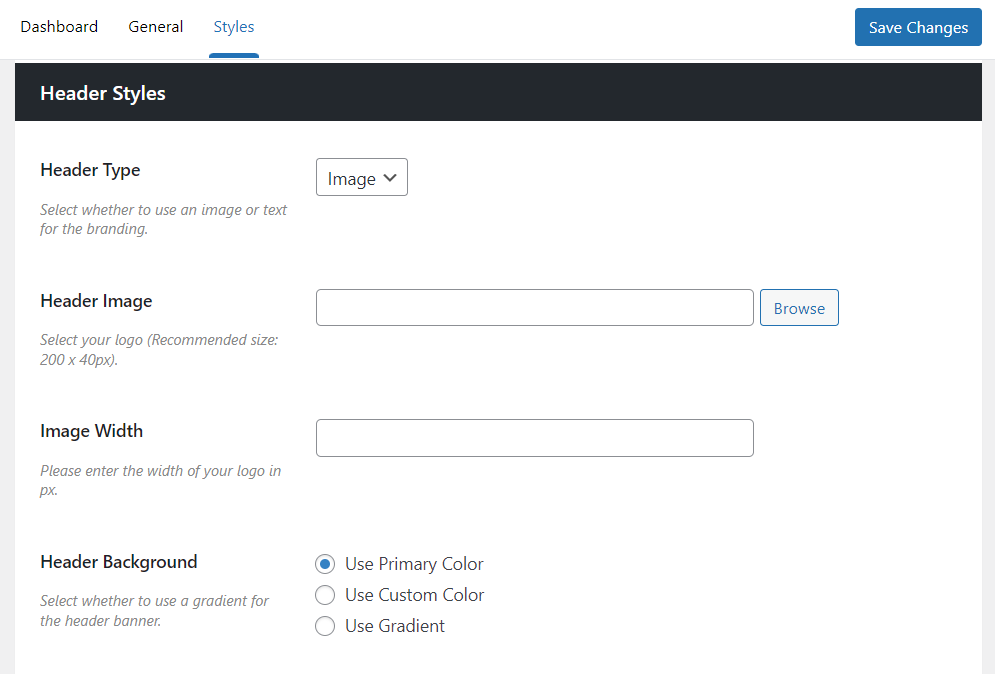The height and width of the screenshot is (674, 995).
Task: Enable the Use Gradient radio option
Action: click(325, 626)
